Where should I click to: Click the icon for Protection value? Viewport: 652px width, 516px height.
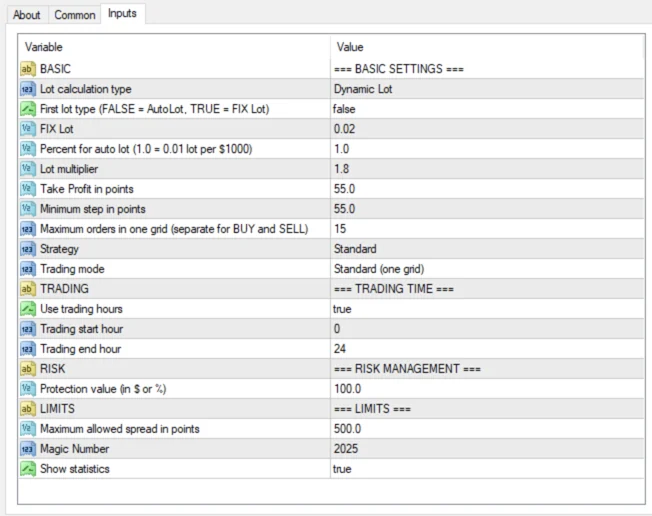point(27,389)
